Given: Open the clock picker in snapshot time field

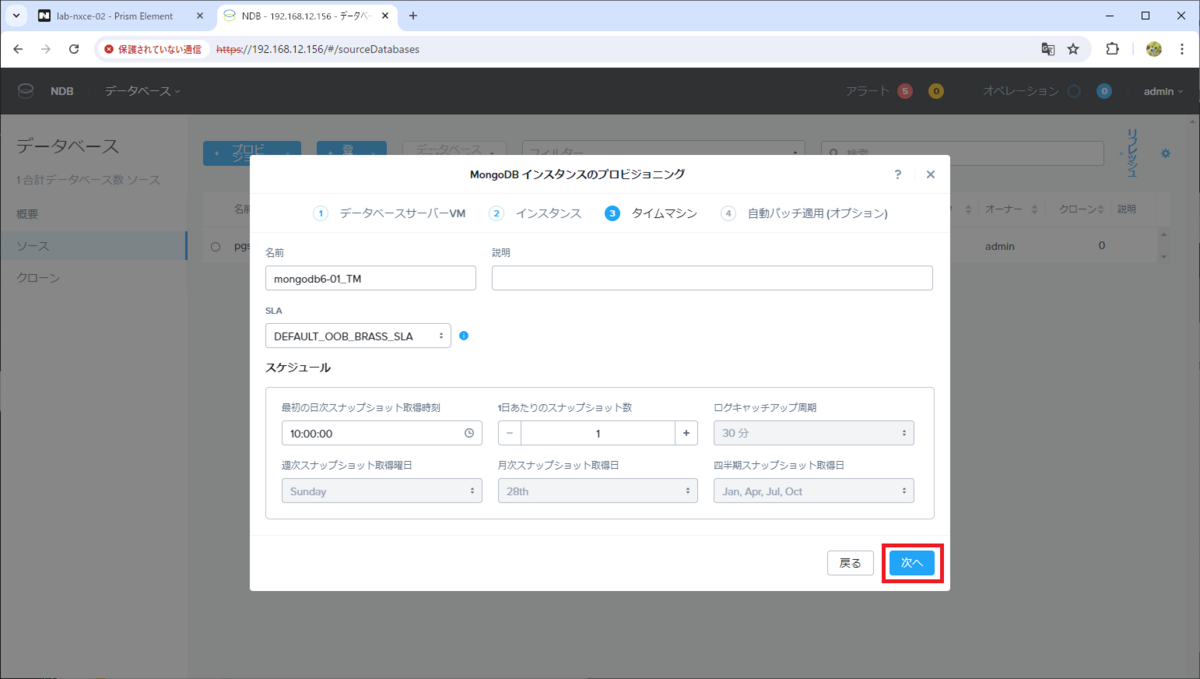Looking at the screenshot, I should tap(469, 434).
